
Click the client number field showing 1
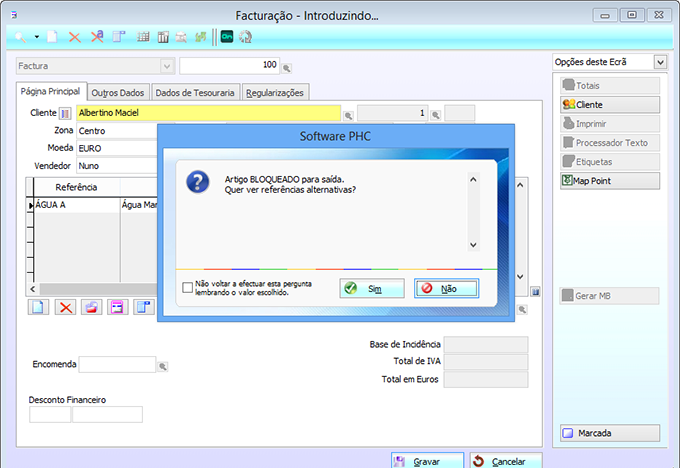point(392,113)
